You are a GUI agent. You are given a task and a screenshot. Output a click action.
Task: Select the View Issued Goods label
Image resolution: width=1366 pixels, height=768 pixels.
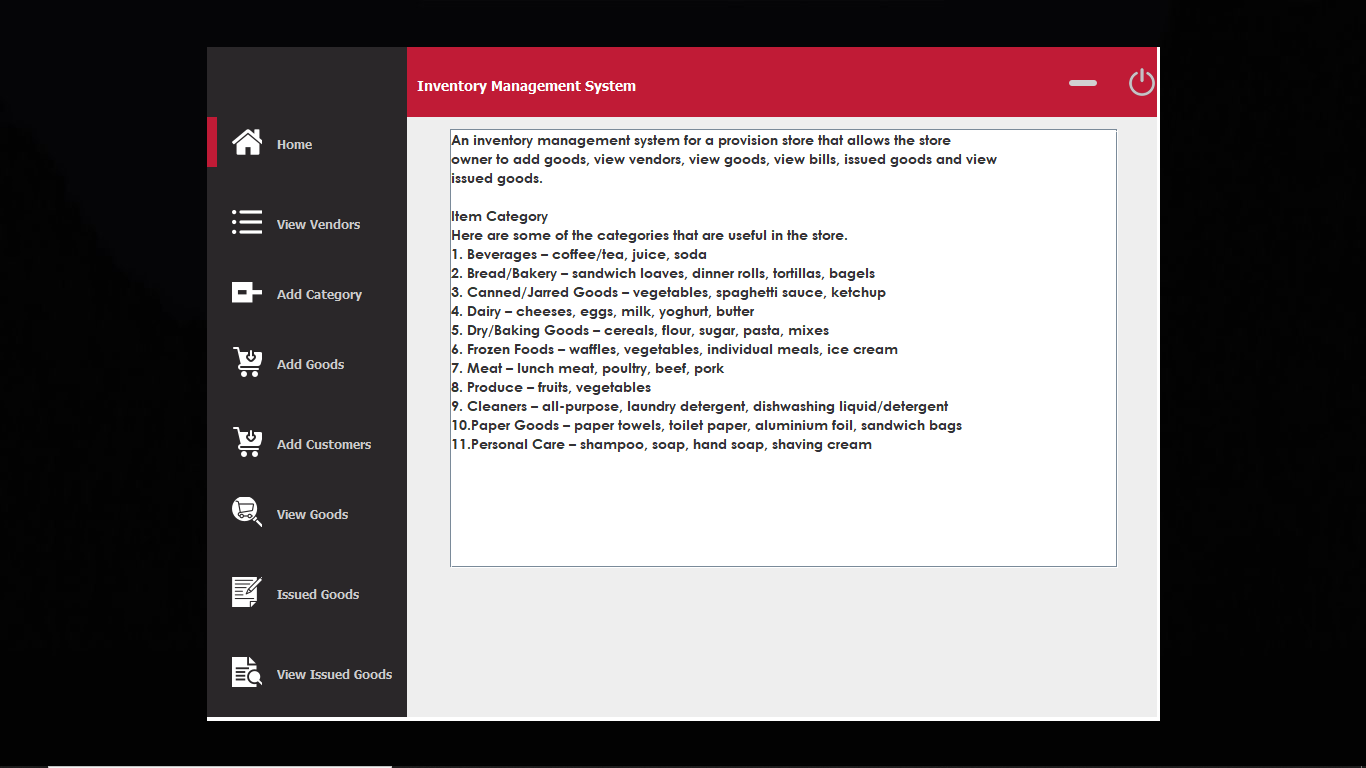coord(334,675)
